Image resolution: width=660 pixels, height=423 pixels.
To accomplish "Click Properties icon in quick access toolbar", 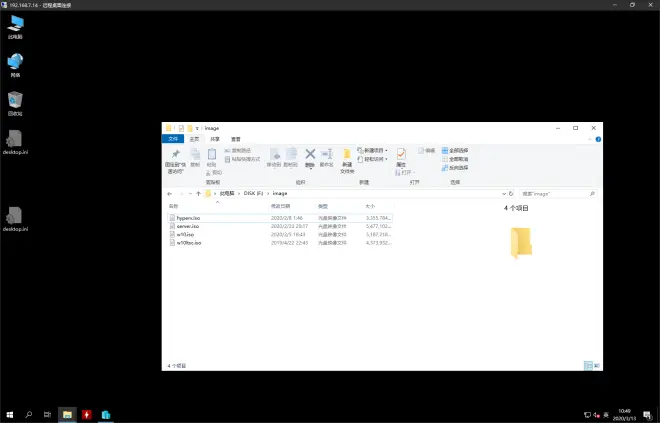I will [x=181, y=128].
